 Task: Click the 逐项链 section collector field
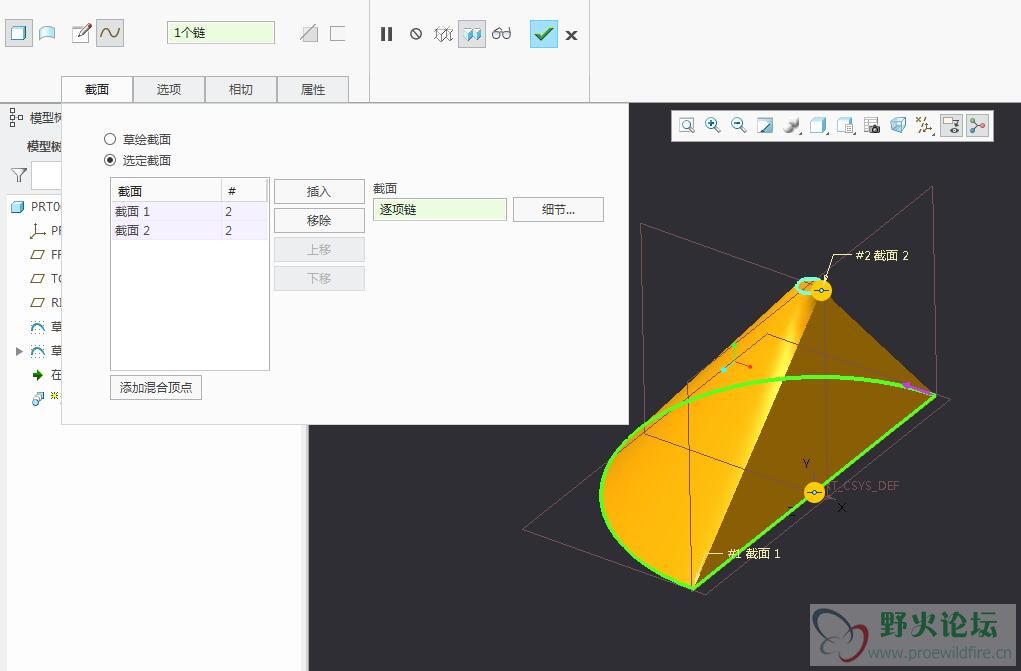440,209
